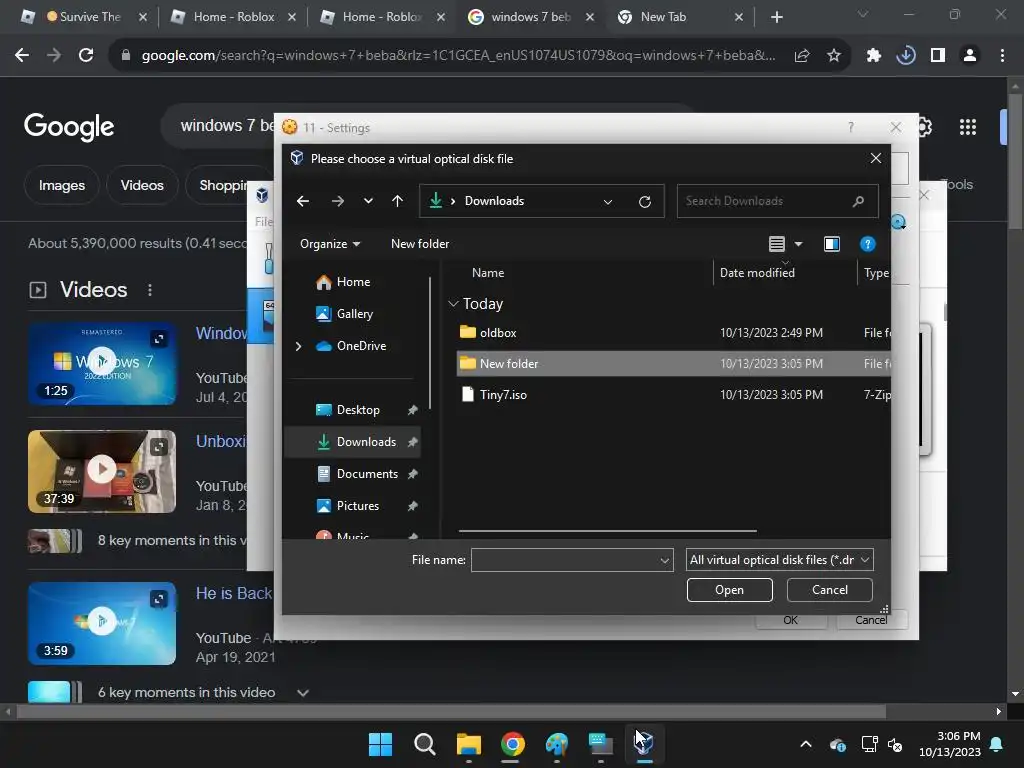Refresh the Downloads folder listing
1024x768 pixels.
point(645,202)
